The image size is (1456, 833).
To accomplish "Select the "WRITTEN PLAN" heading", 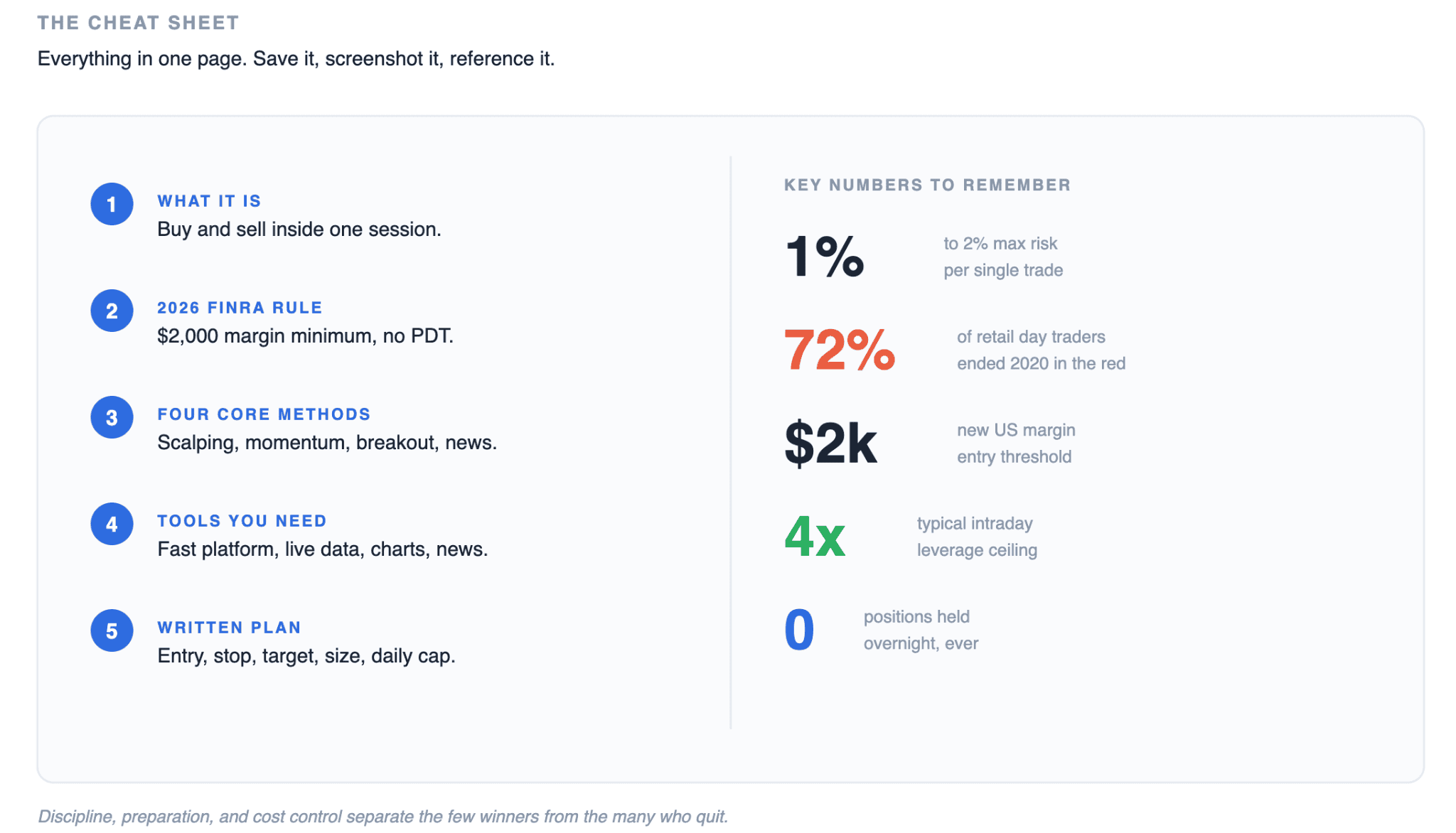I will (x=229, y=628).
